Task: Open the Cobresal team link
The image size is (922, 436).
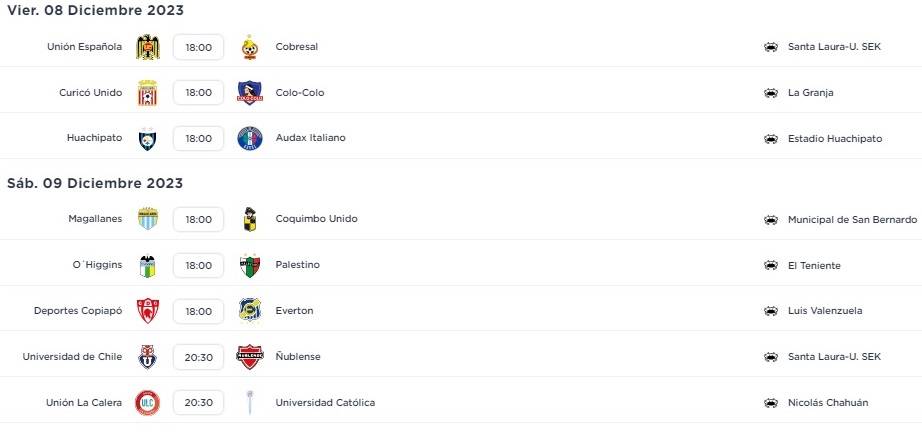Action: coord(297,47)
